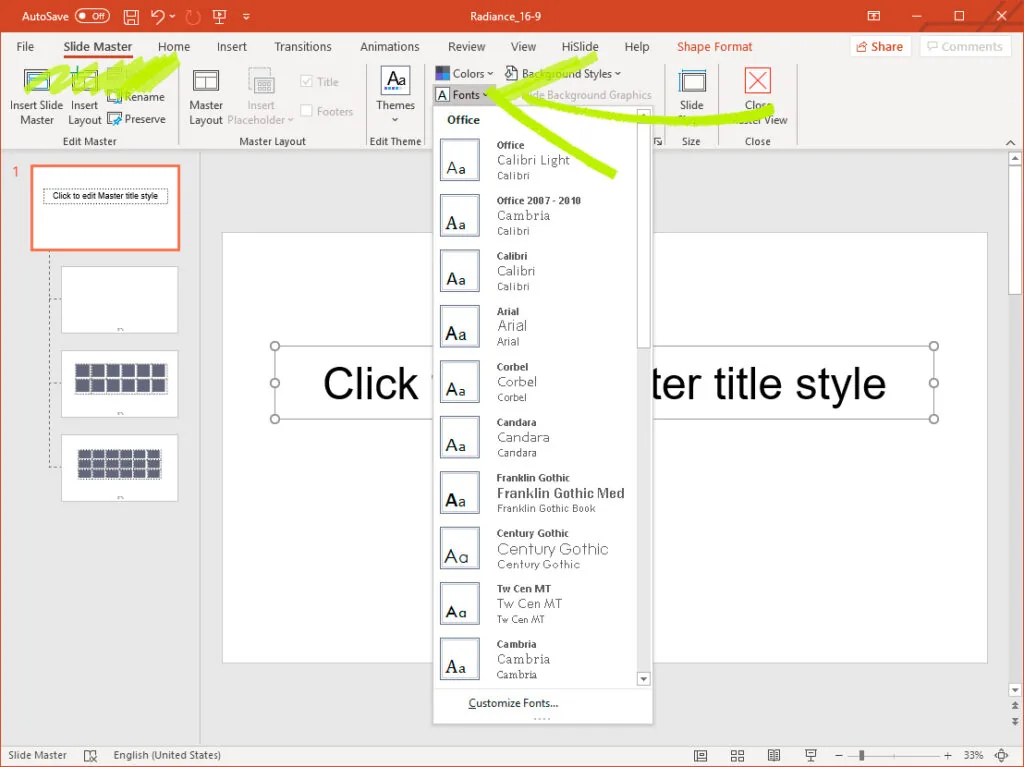Open Customize Quick Access Toolbar arrow
The height and width of the screenshot is (767, 1024).
pyautogui.click(x=246, y=16)
